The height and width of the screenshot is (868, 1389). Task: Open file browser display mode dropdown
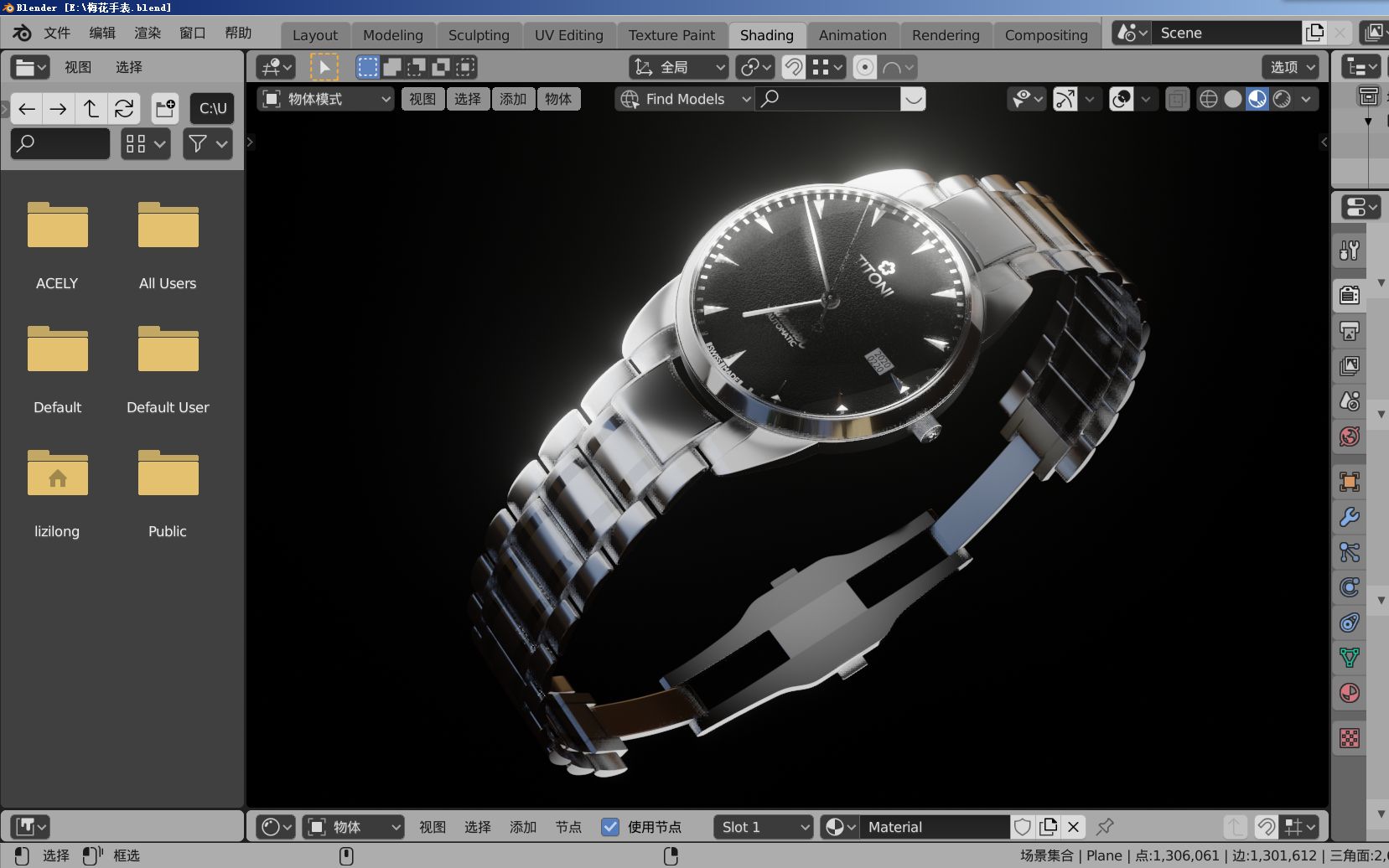pyautogui.click(x=146, y=144)
